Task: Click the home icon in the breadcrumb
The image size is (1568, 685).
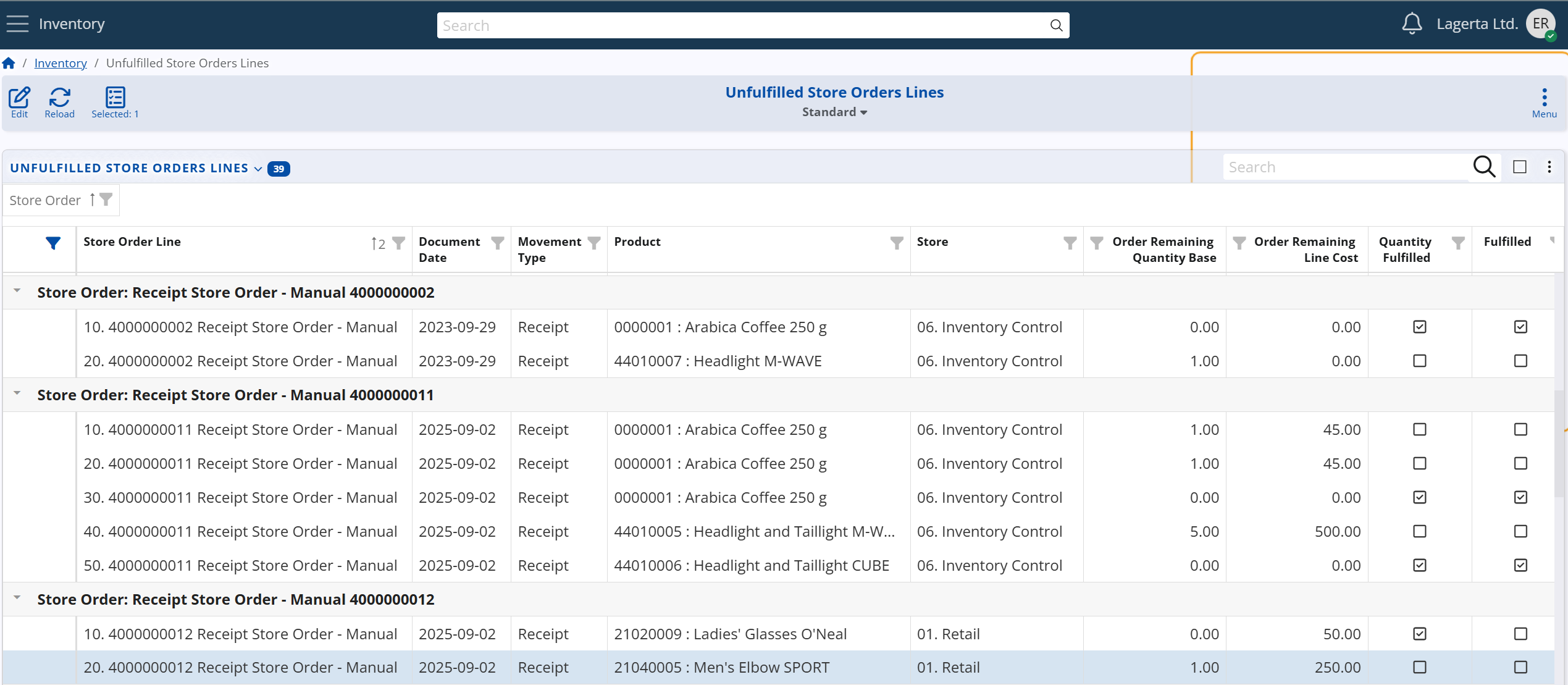Action: click(9, 62)
